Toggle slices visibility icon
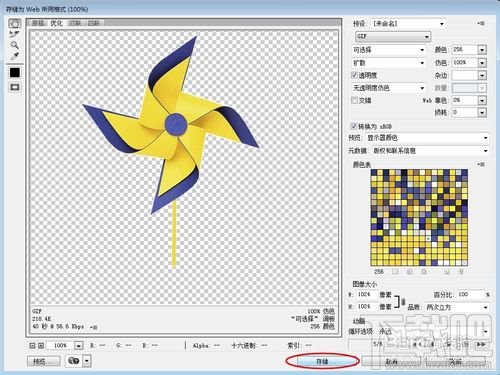The height and width of the screenshot is (375, 500). [15, 87]
